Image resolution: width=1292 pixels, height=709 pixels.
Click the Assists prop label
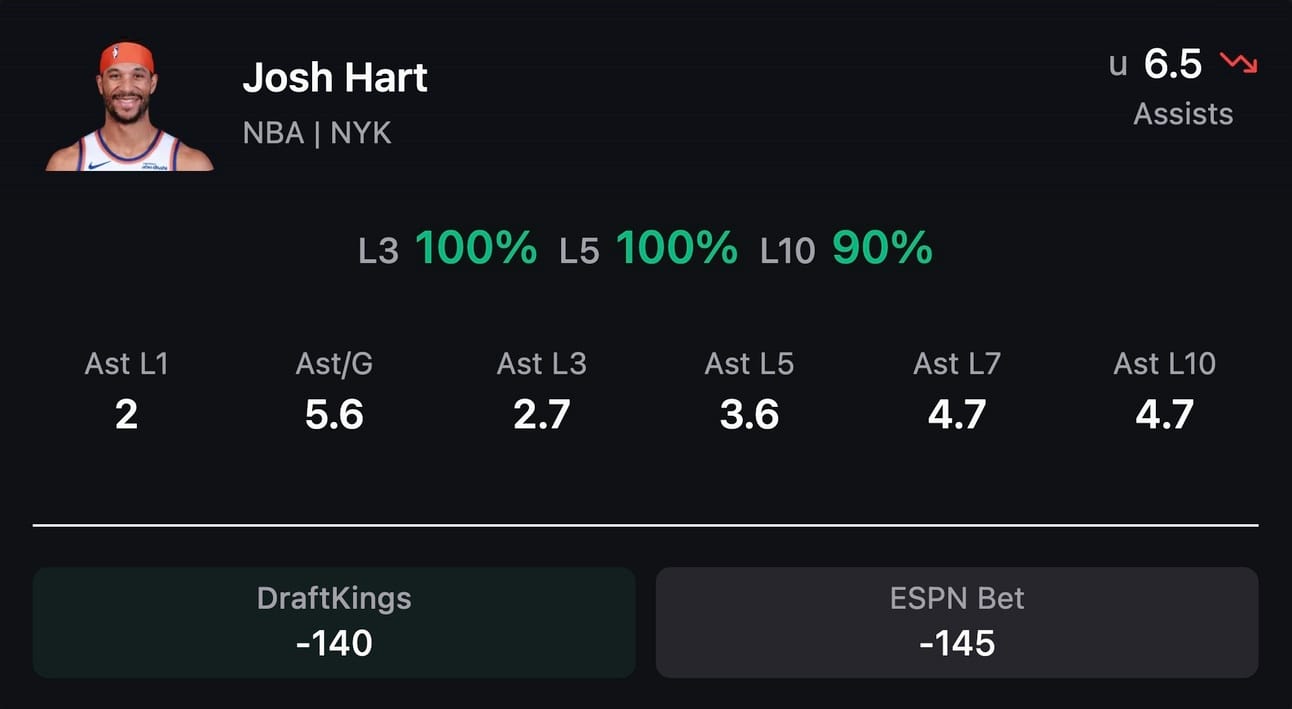pyautogui.click(x=1183, y=114)
